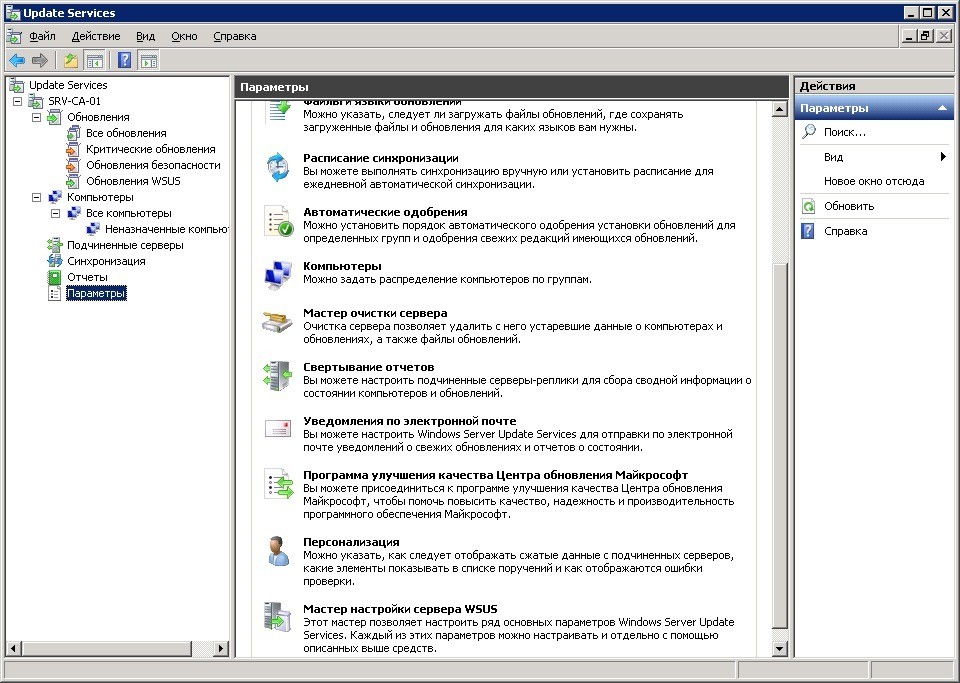Click the Подчиненные серверы icon in tree
This screenshot has height=683, width=960.
pos(55,245)
